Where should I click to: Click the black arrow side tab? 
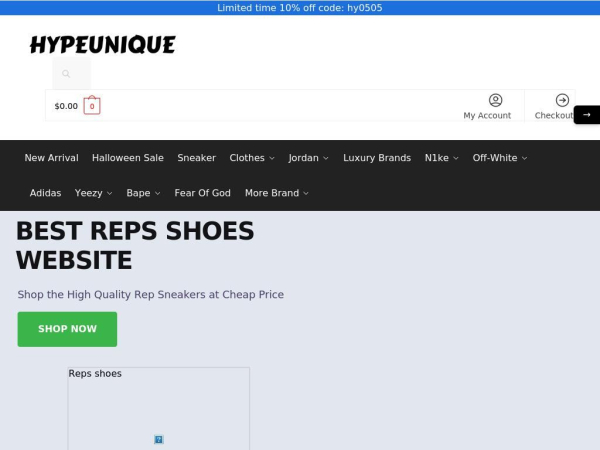point(587,114)
